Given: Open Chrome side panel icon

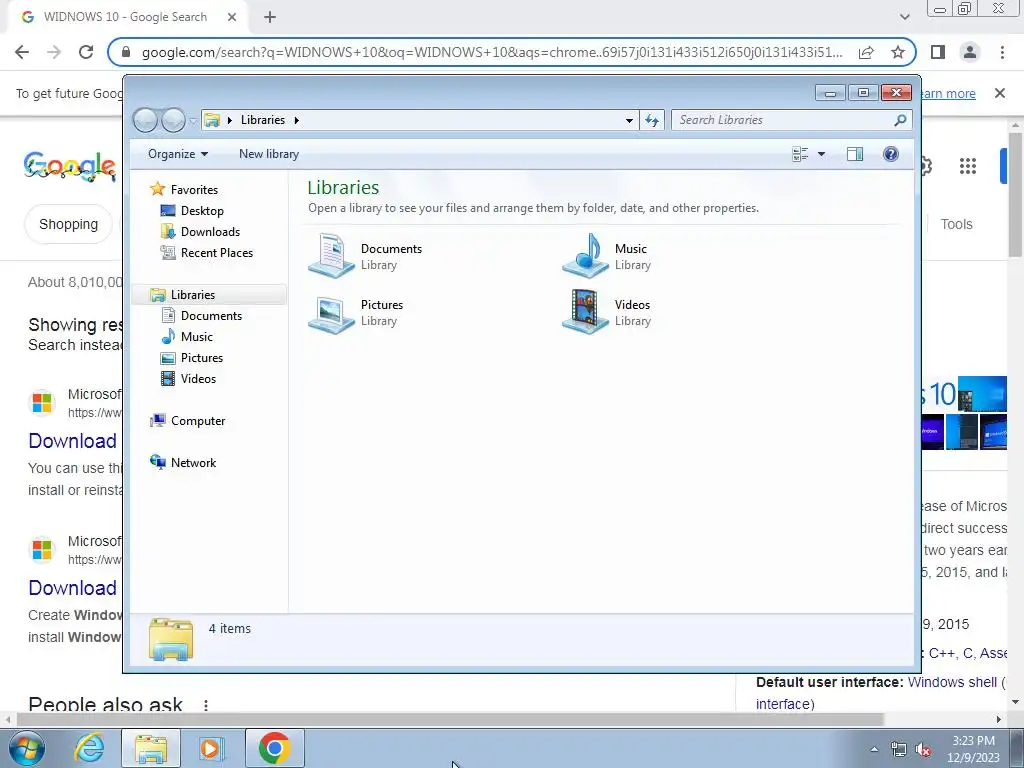Looking at the screenshot, I should tap(938, 52).
